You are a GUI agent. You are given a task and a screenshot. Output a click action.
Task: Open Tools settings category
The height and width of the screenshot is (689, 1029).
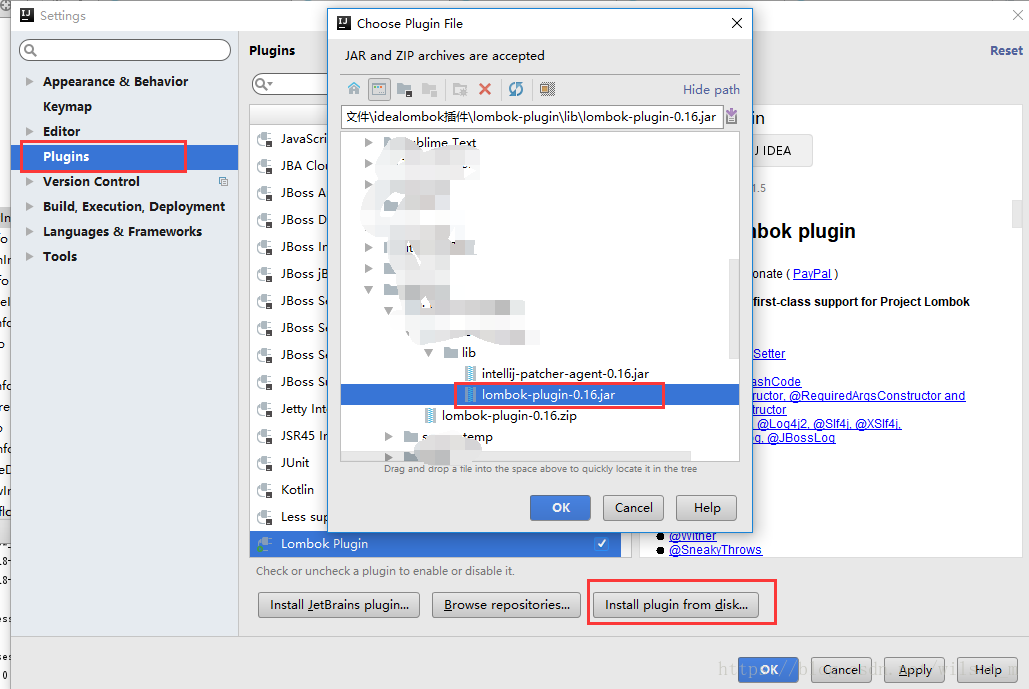(60, 257)
